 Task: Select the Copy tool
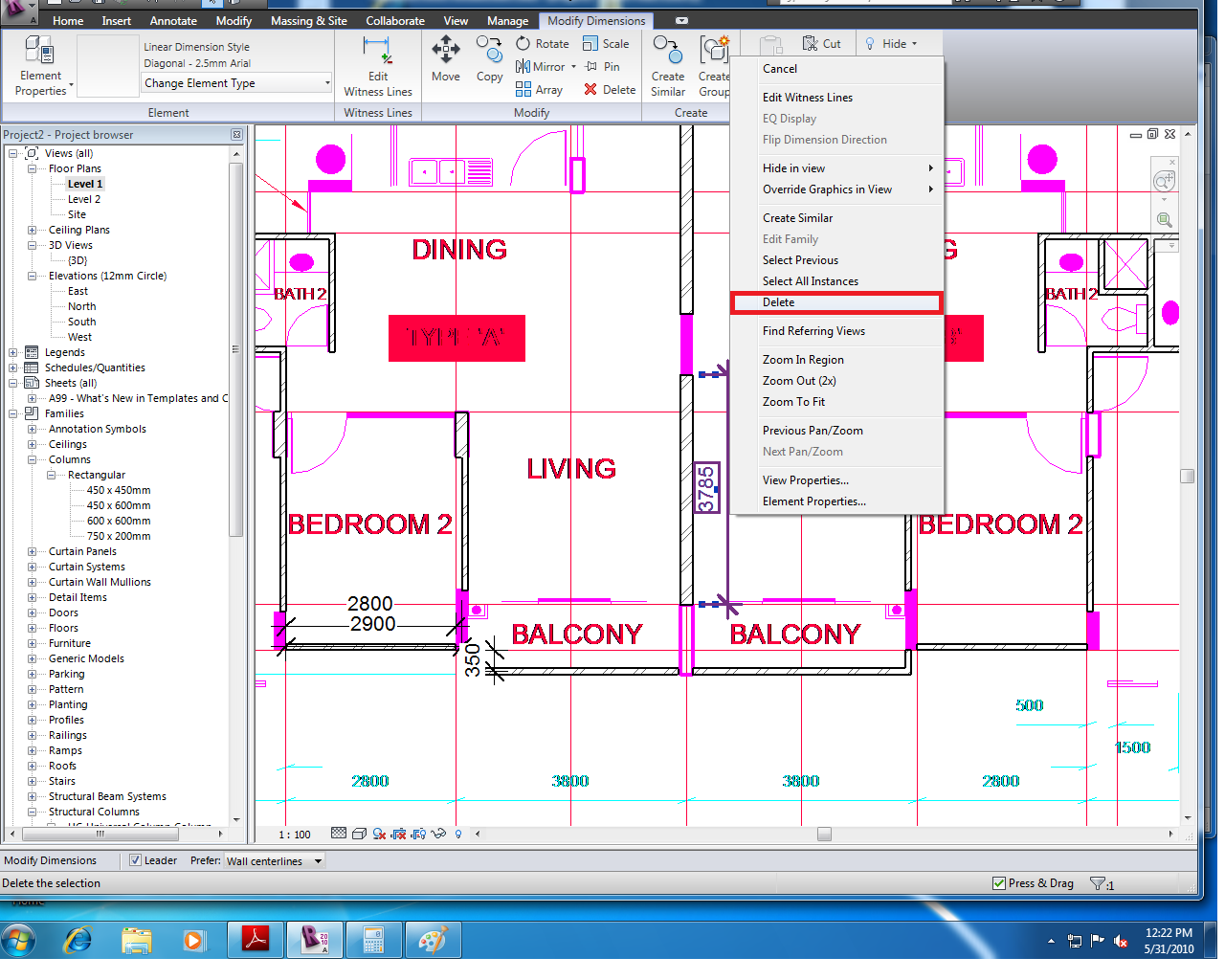[x=489, y=59]
